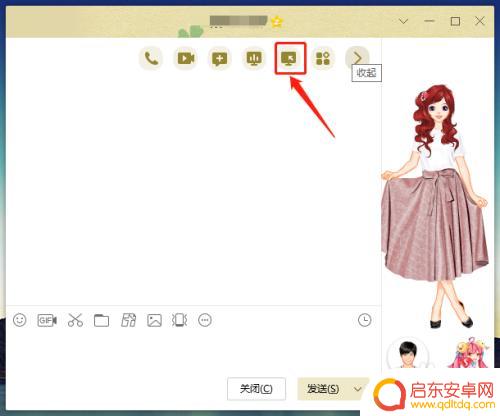Close the chat window with X

(480, 21)
